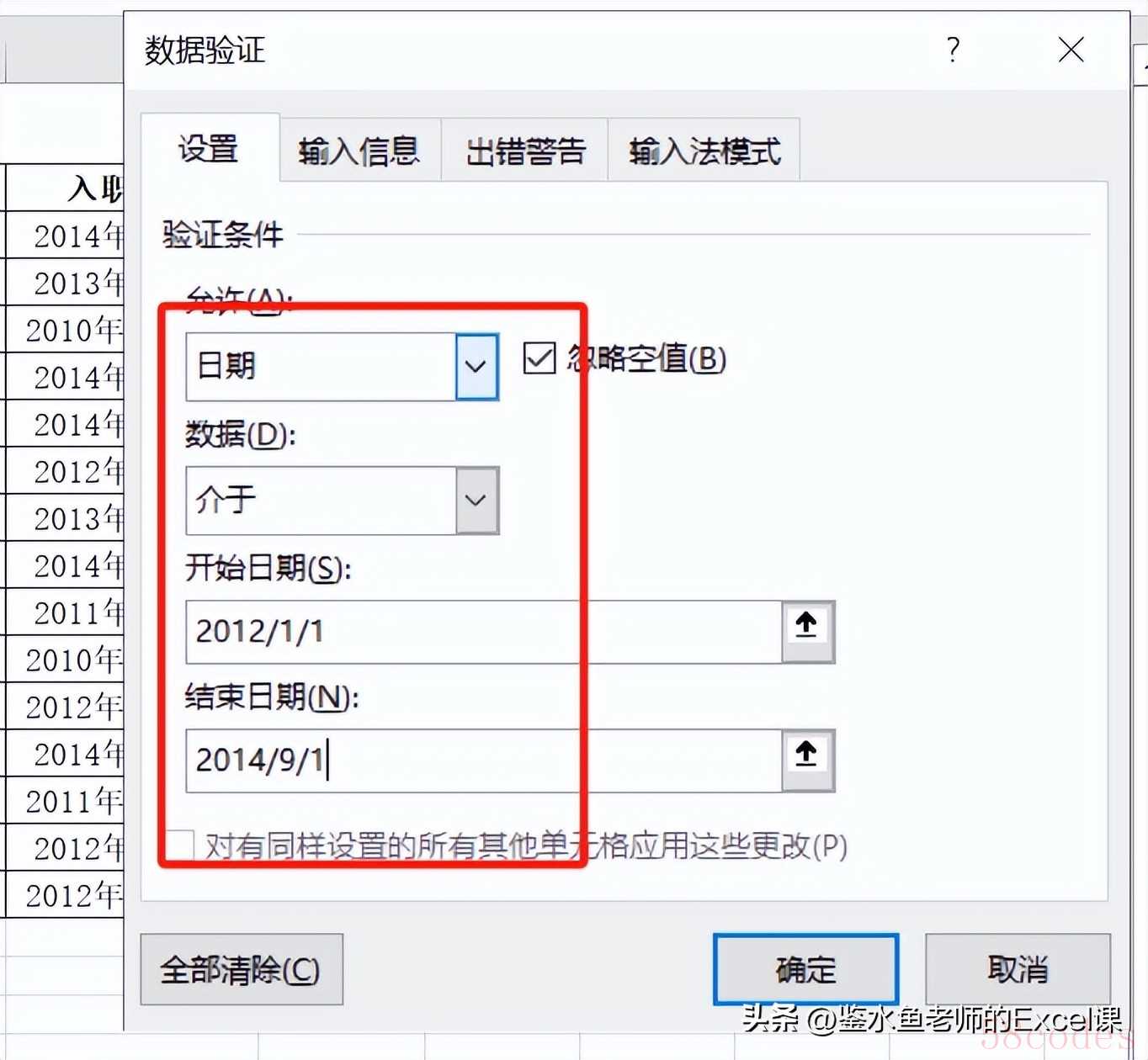Select the 设置 tab

209,149
